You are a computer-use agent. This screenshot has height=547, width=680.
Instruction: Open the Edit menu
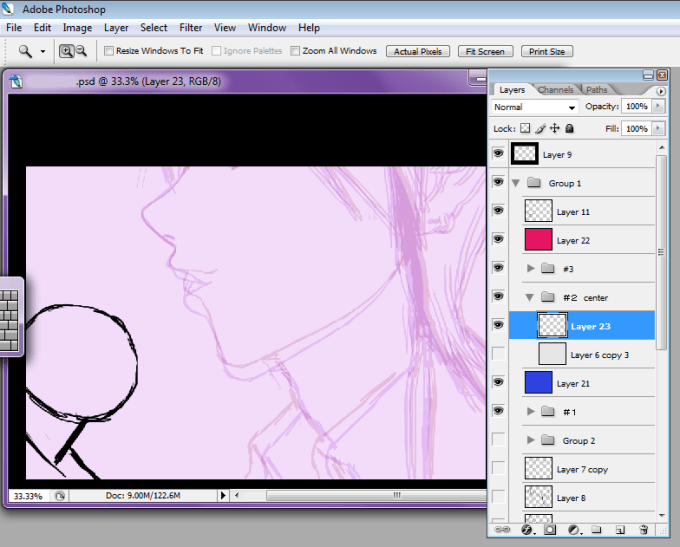click(x=42, y=28)
